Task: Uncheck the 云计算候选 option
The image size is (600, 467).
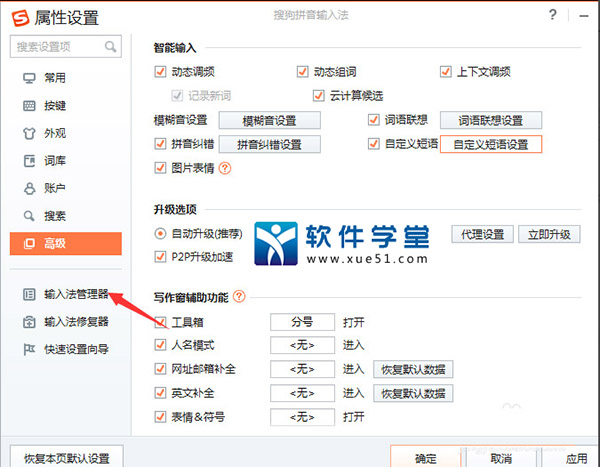Action: (318, 95)
